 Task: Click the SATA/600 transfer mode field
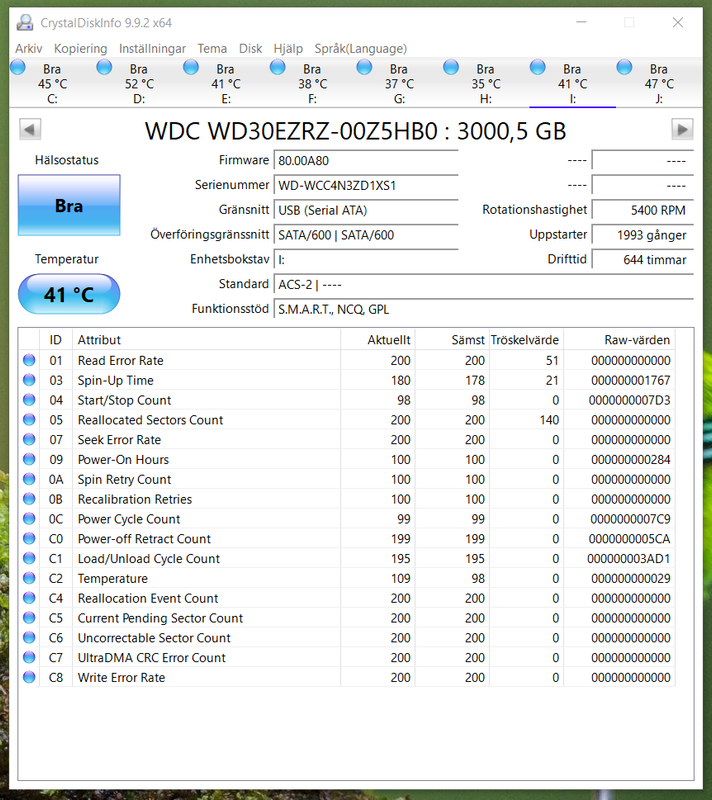(x=366, y=235)
